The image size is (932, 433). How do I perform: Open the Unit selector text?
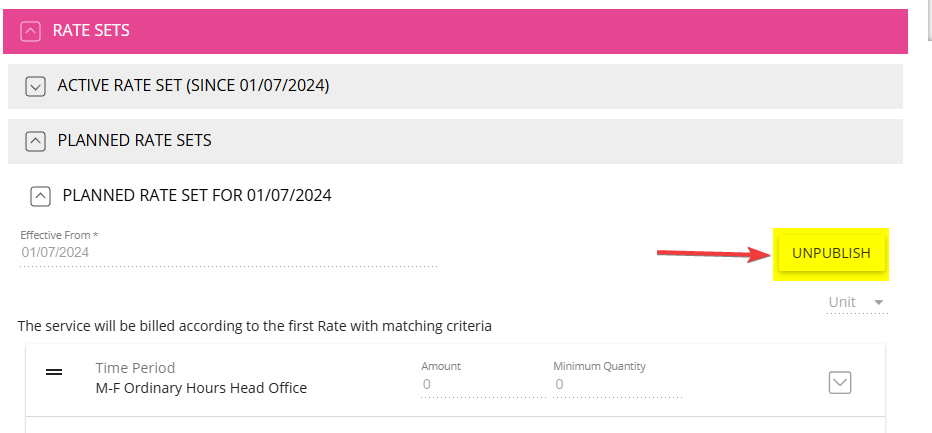[842, 302]
